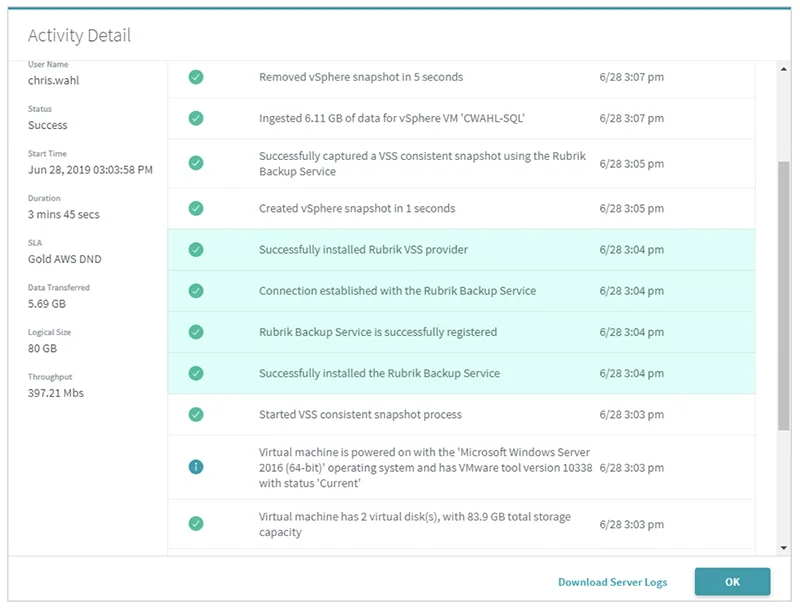
Task: Click the timestamp on 'Ingested 6.11 GB' row
Action: tap(632, 118)
